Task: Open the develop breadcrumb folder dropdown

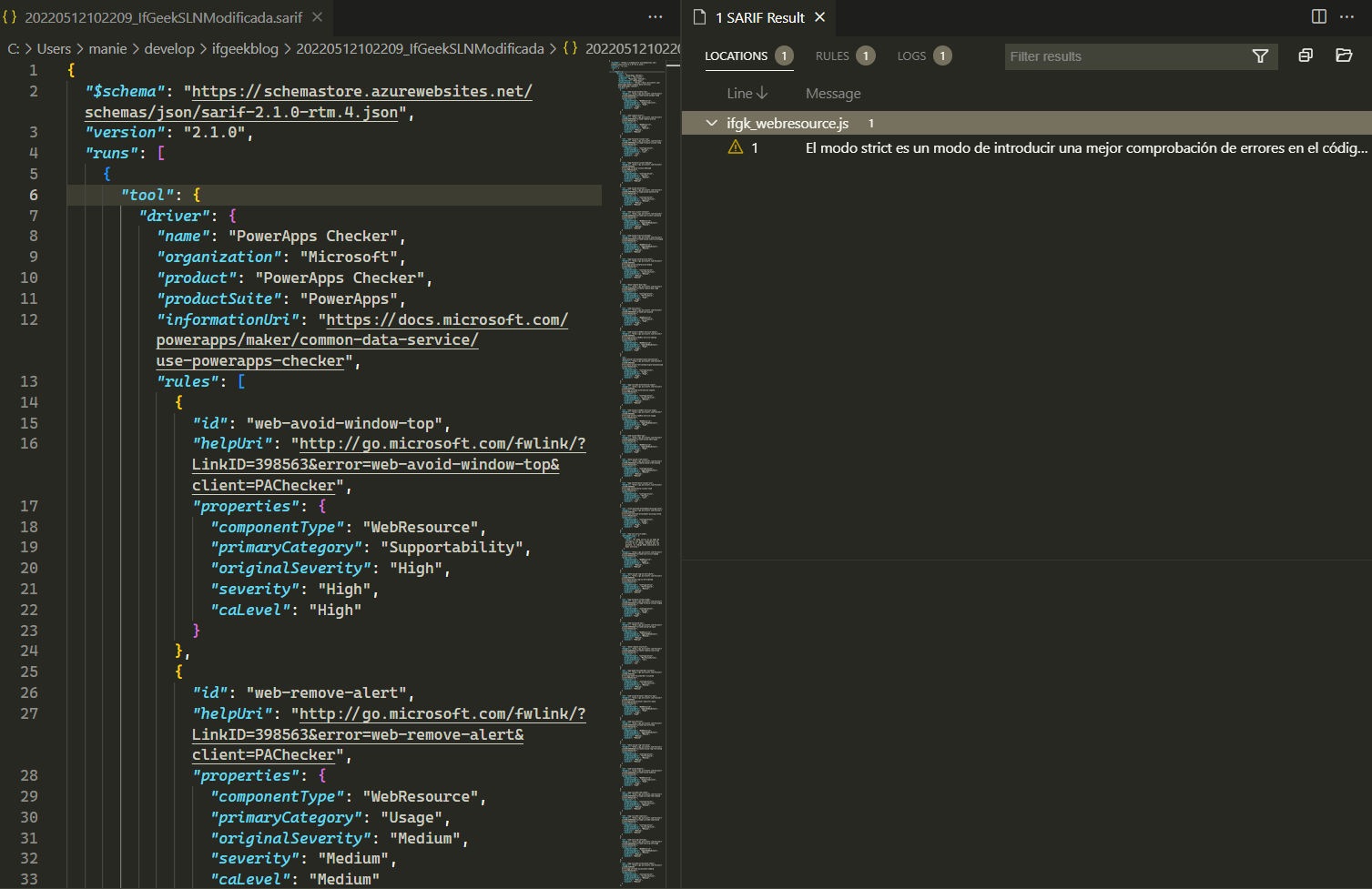Action: tap(169, 48)
